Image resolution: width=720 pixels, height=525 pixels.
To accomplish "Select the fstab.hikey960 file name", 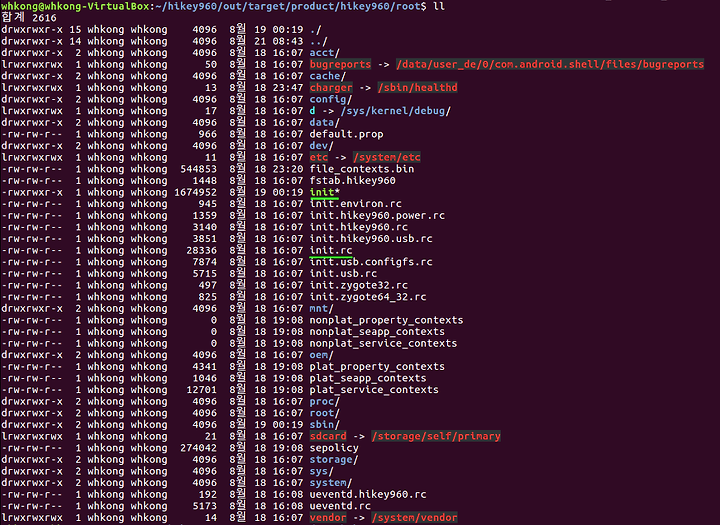I will pyautogui.click(x=353, y=181).
